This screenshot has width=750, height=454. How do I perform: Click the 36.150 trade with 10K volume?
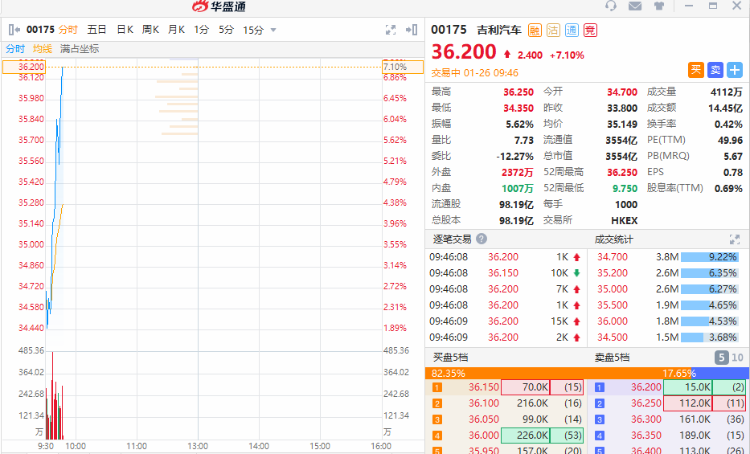(505, 273)
